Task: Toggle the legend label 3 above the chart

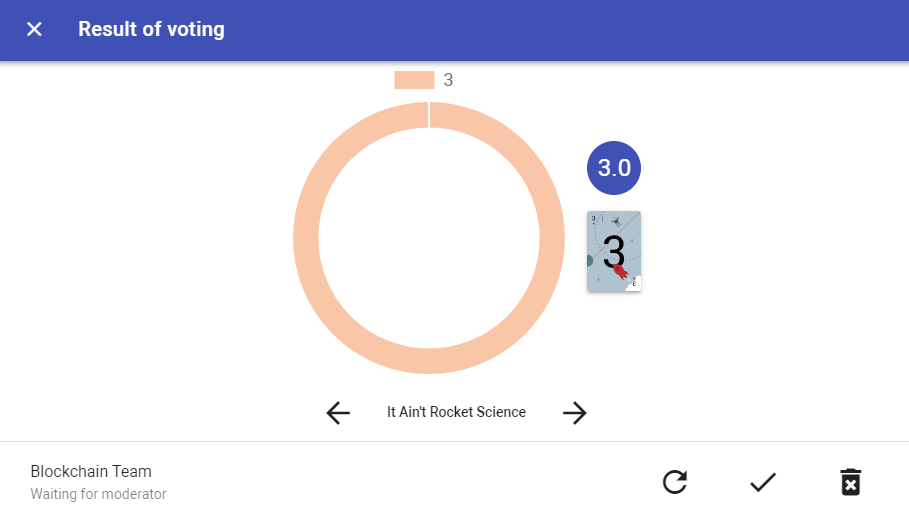Action: click(x=448, y=80)
